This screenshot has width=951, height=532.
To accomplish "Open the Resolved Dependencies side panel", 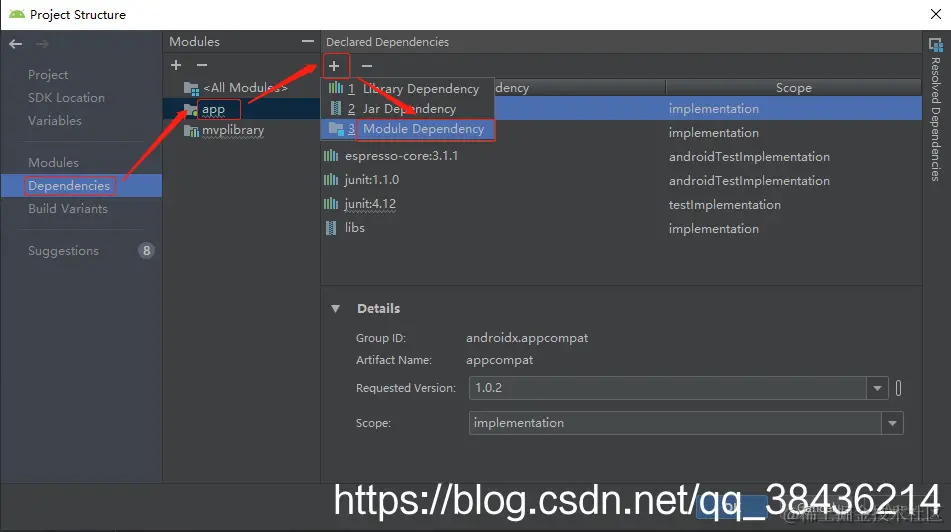I will tap(936, 112).
